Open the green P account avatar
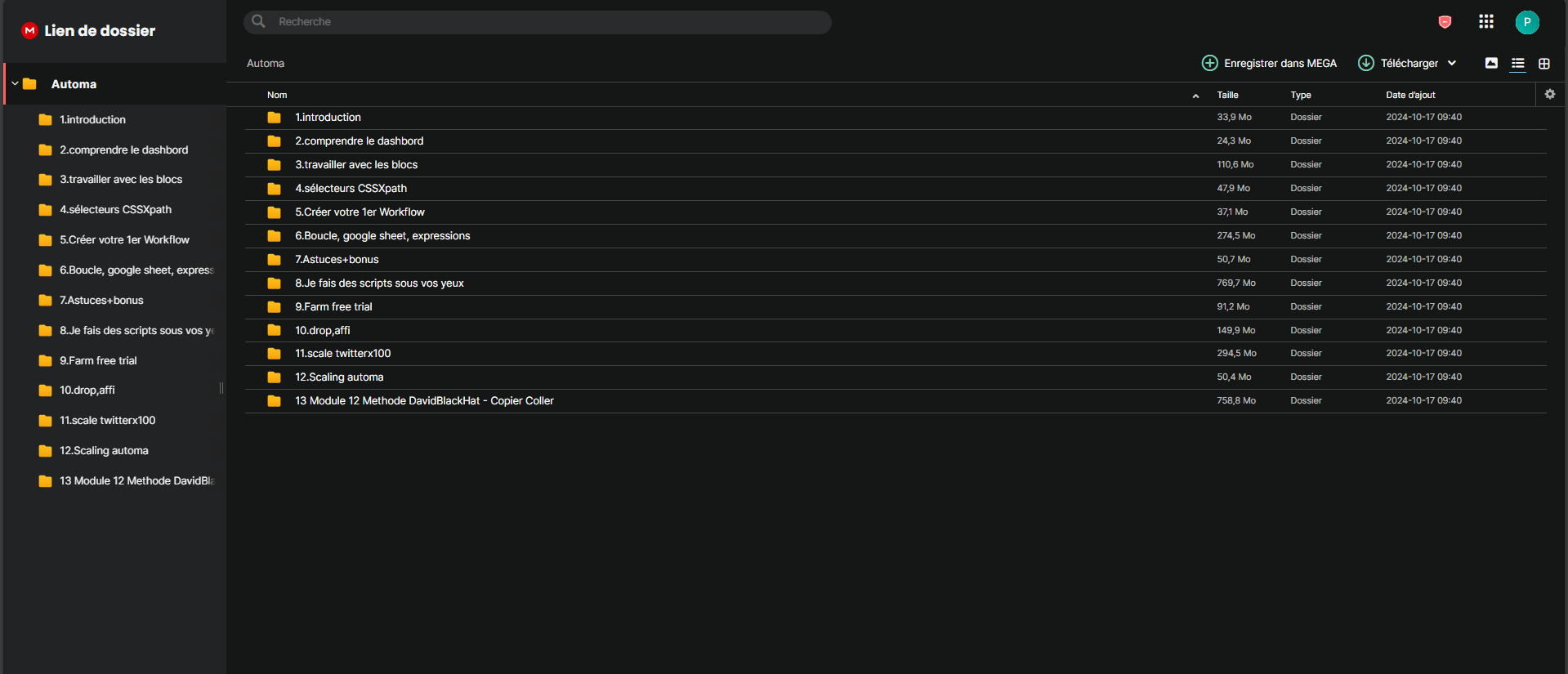Image resolution: width=1568 pixels, height=674 pixels. click(1527, 22)
